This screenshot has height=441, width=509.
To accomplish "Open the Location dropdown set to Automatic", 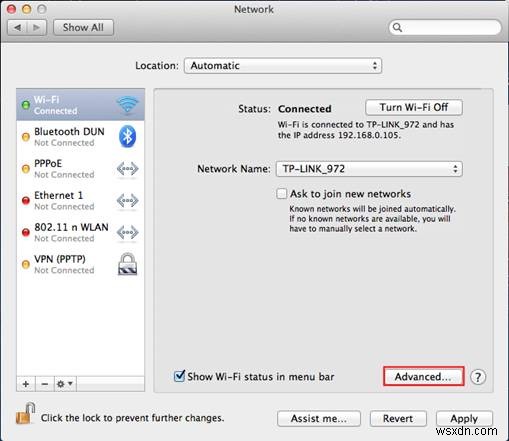I will coord(283,66).
